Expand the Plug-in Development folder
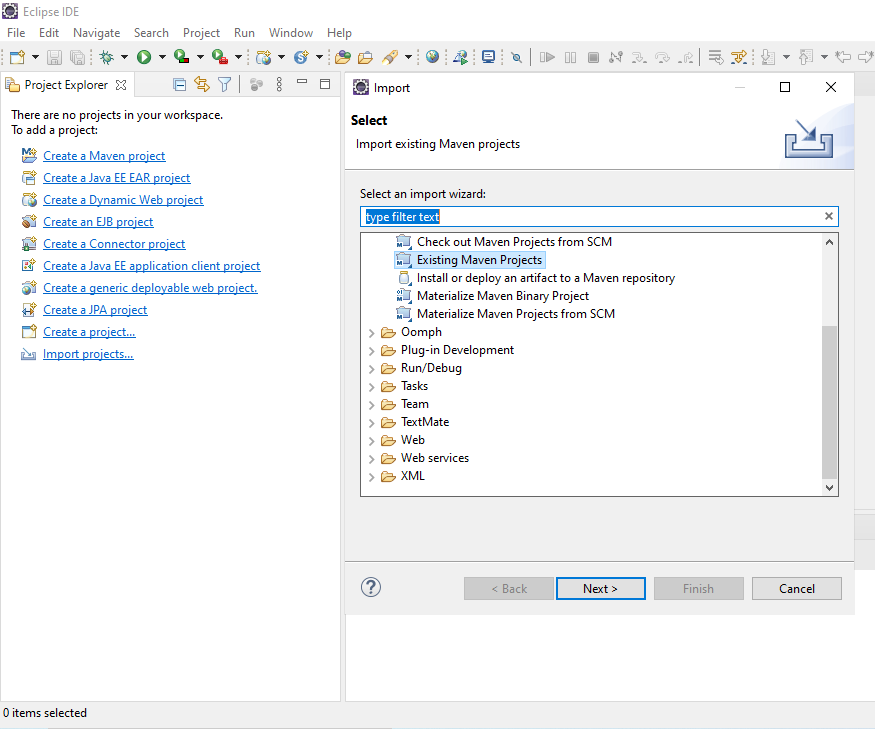This screenshot has width=875, height=729. [x=372, y=351]
